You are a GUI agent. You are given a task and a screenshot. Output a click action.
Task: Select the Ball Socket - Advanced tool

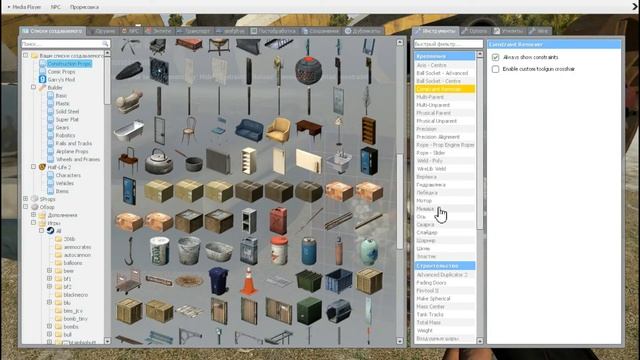[445, 73]
